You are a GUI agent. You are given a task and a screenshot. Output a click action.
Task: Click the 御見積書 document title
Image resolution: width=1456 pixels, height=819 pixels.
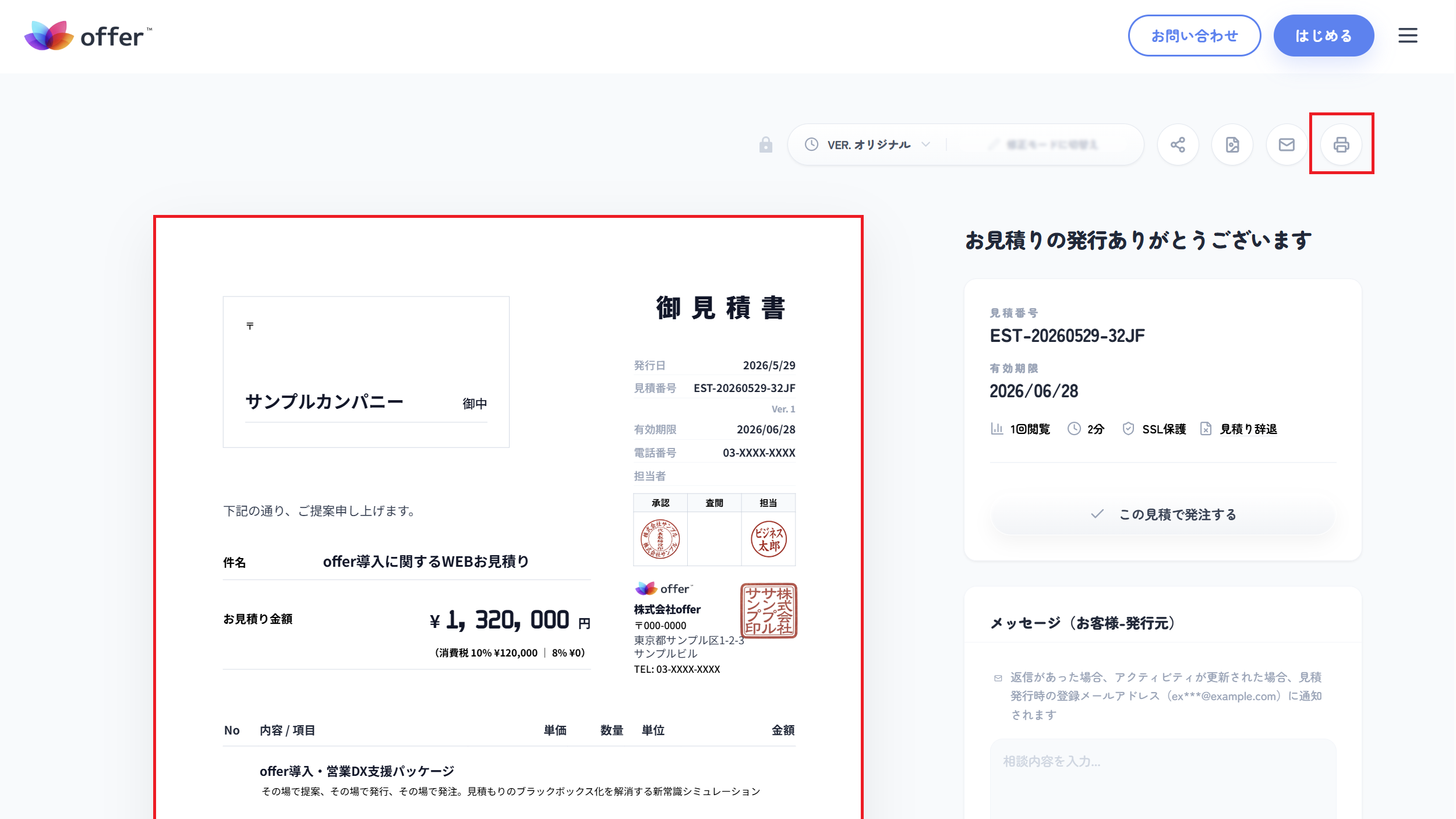click(721, 308)
